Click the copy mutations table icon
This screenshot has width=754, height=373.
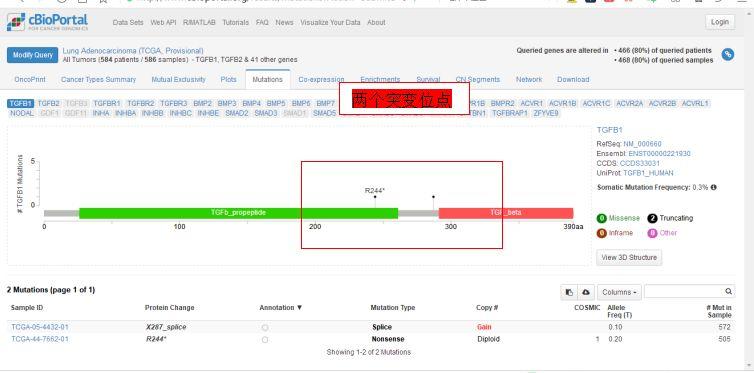point(569,292)
